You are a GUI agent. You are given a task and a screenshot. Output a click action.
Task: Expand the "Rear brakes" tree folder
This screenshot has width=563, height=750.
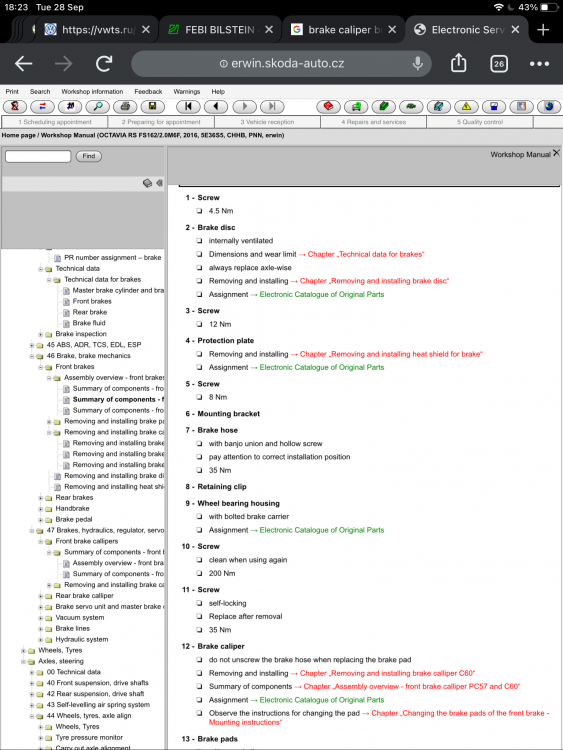(41, 498)
